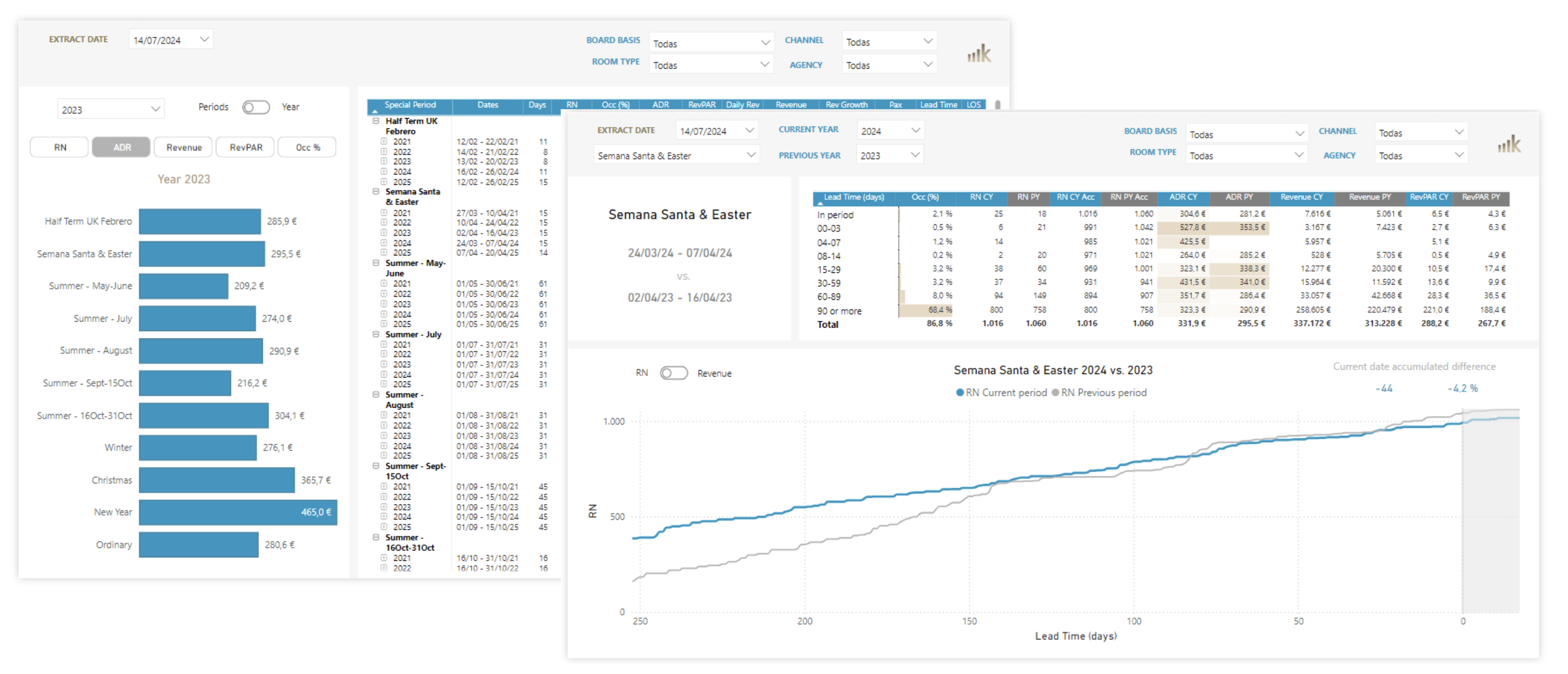1568x674 pixels.
Task: Click the RN Current period legend marker
Action: 960,393
